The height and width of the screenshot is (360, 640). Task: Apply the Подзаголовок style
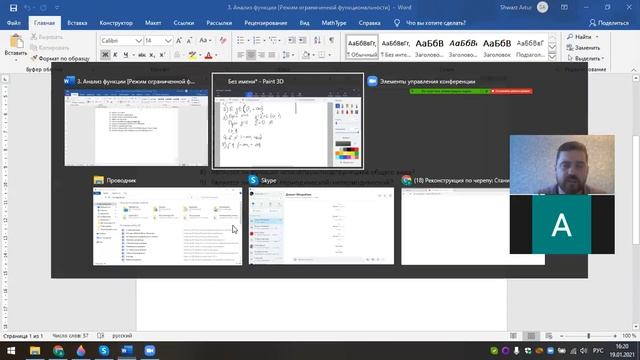[530, 47]
